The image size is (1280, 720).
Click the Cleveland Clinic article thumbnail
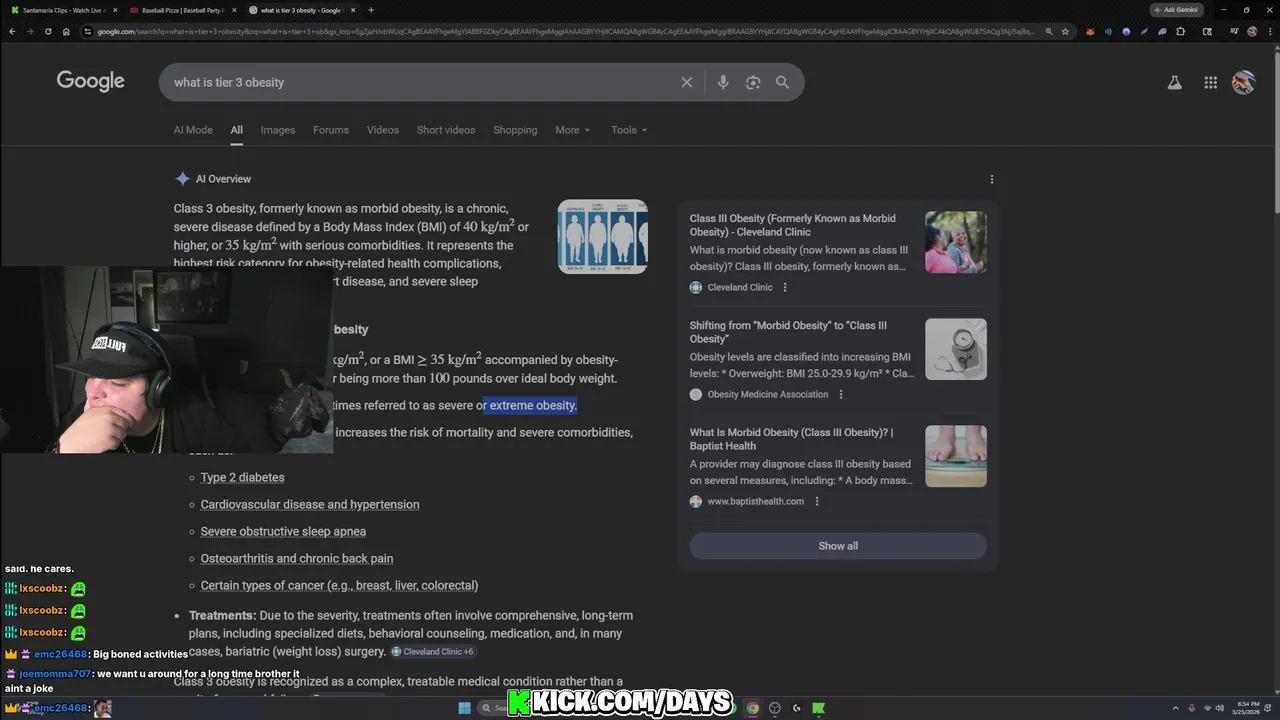pyautogui.click(x=956, y=242)
